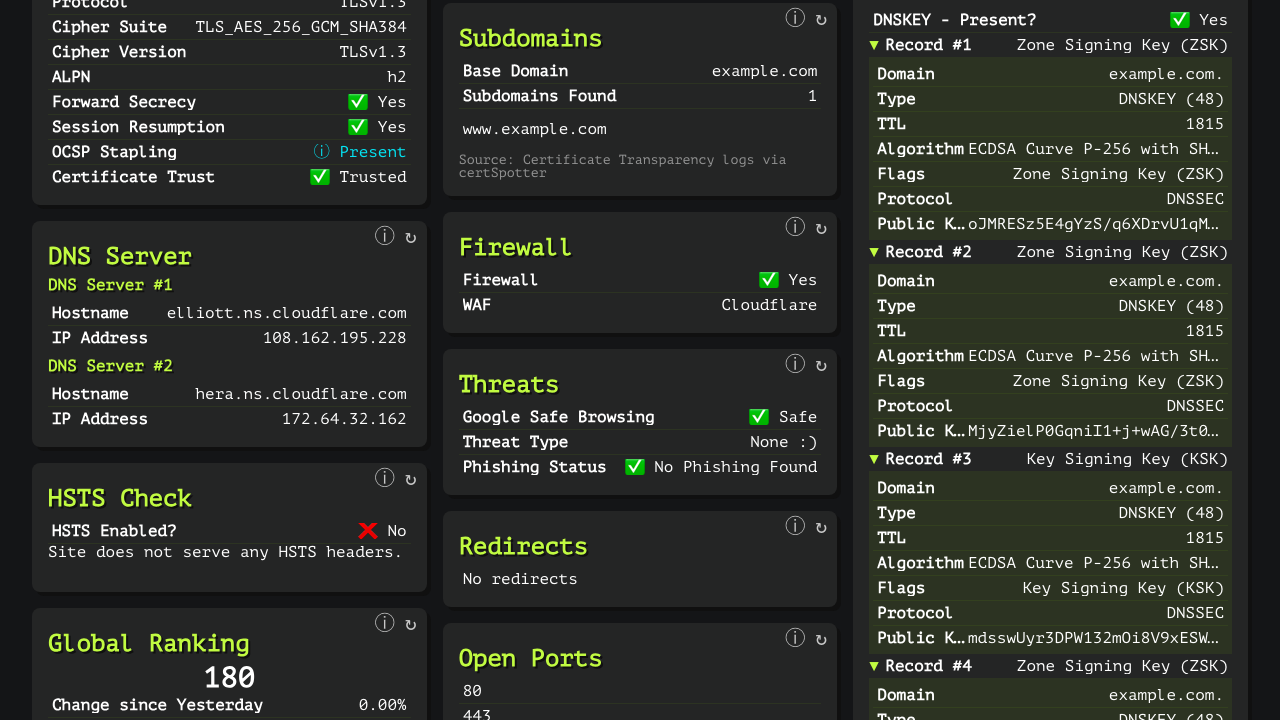The height and width of the screenshot is (720, 1280).
Task: Click open port 80
Action: [472, 691]
